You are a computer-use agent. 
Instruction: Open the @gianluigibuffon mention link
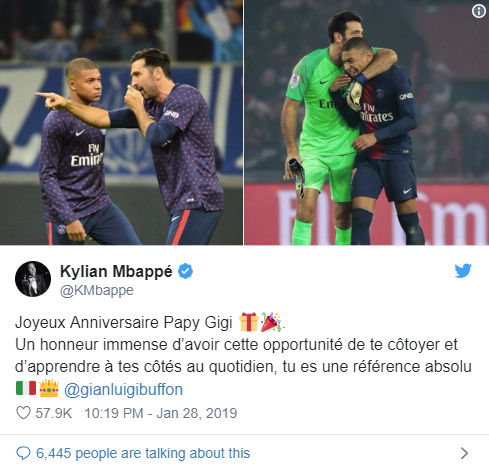coord(123,389)
